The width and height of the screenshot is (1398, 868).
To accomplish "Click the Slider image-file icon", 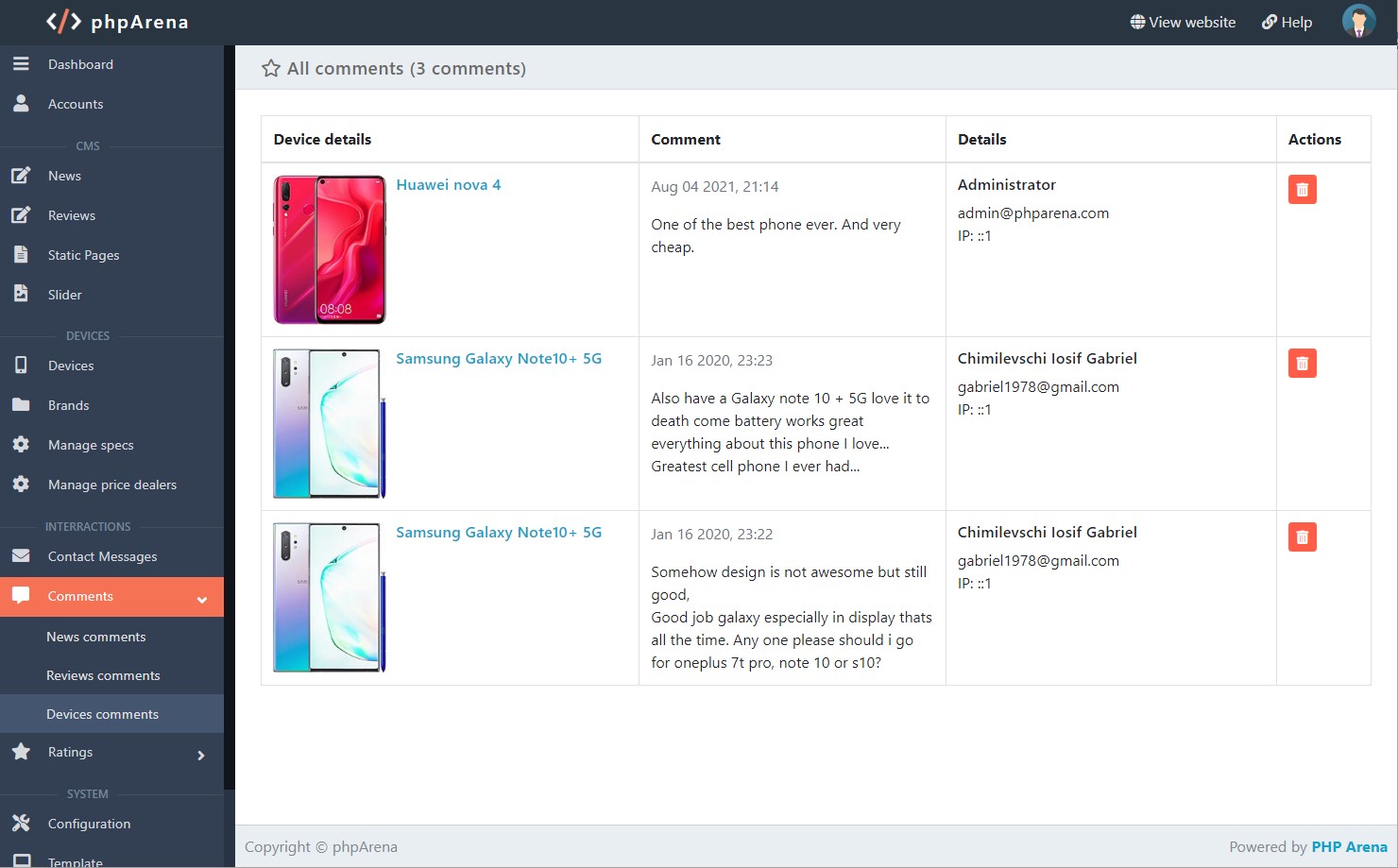I will pos(21,294).
